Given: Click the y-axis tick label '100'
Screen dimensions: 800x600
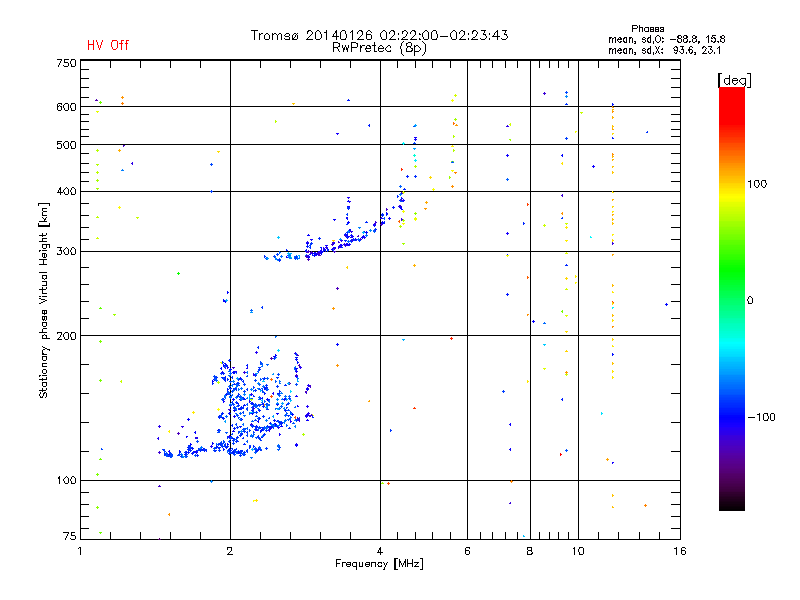Looking at the screenshot, I should click(66, 480).
